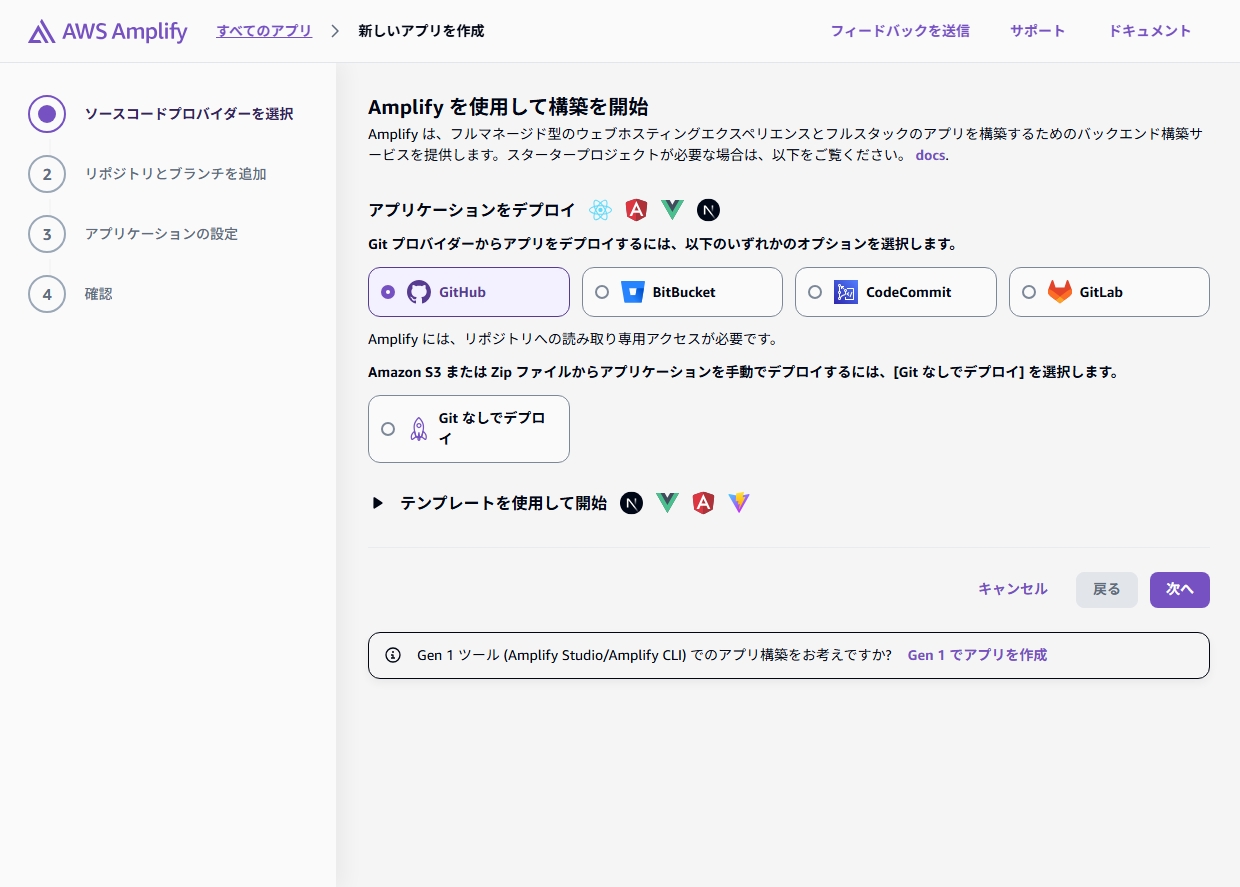Screen dimensions: 1240x887
Task: Click the Amplify を使用して構築を開始 heading
Action: pyautogui.click(x=508, y=107)
